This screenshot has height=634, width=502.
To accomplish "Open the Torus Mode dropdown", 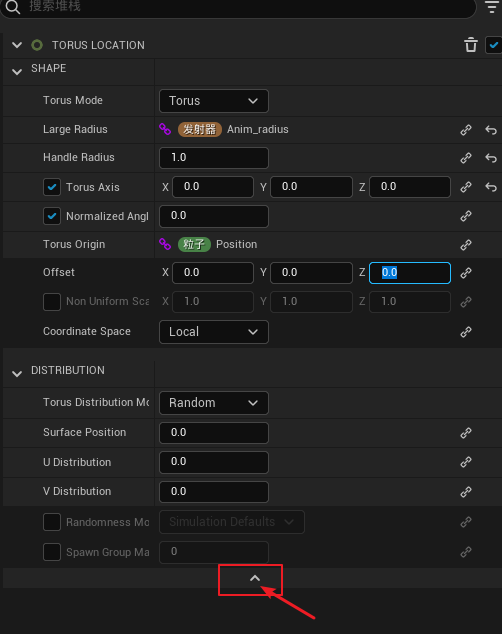I will (214, 101).
